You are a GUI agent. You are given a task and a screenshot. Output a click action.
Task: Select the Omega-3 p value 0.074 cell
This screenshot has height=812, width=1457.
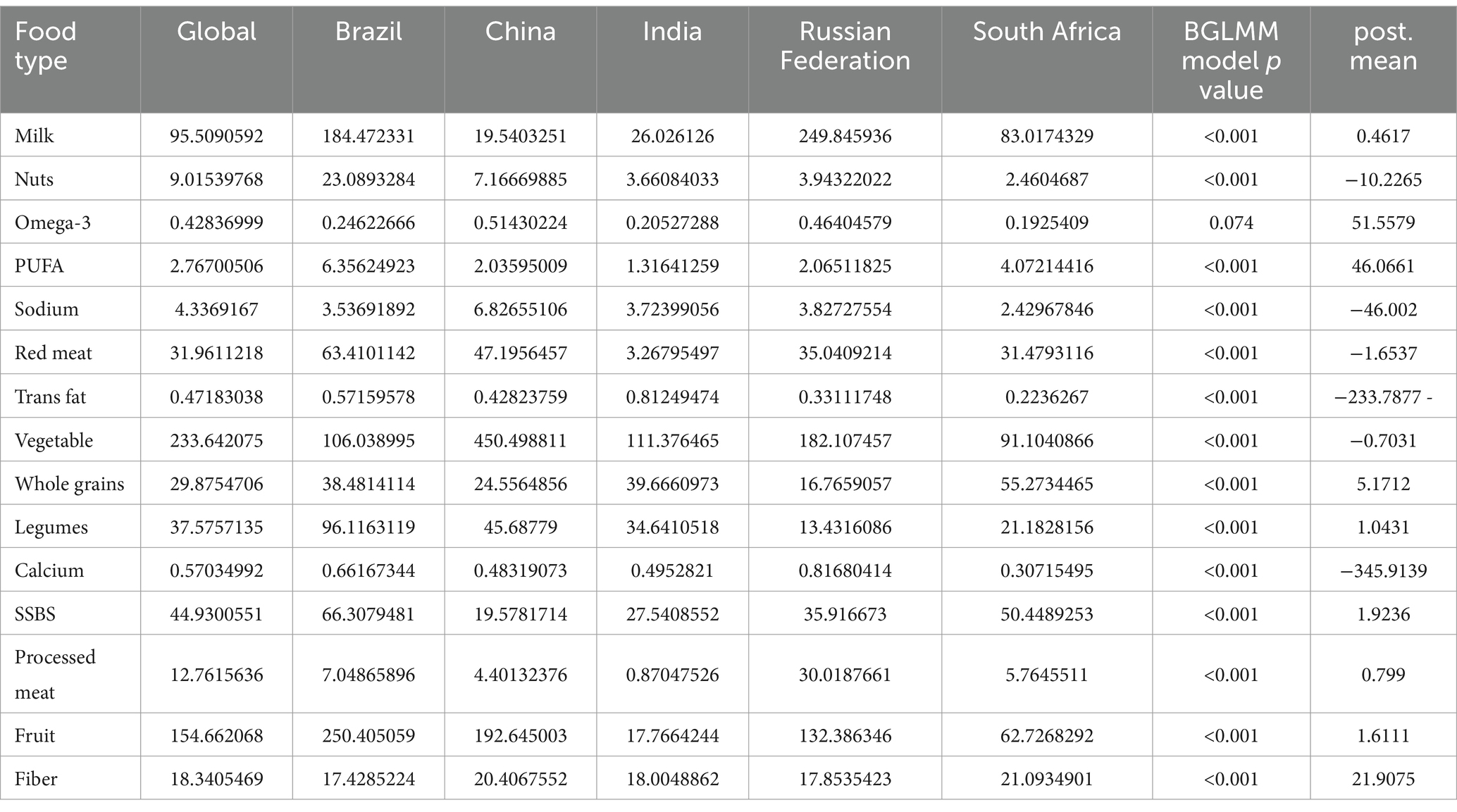[1231, 223]
